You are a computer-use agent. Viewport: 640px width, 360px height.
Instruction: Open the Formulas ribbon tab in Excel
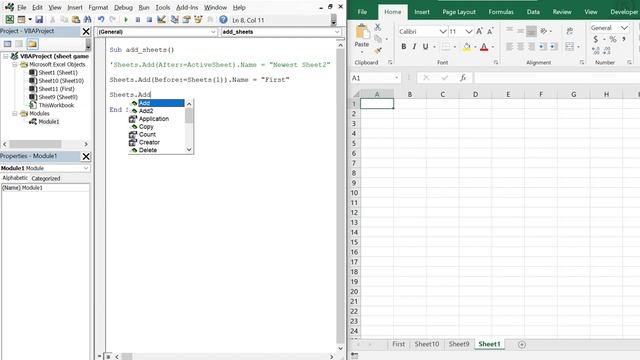coord(501,12)
